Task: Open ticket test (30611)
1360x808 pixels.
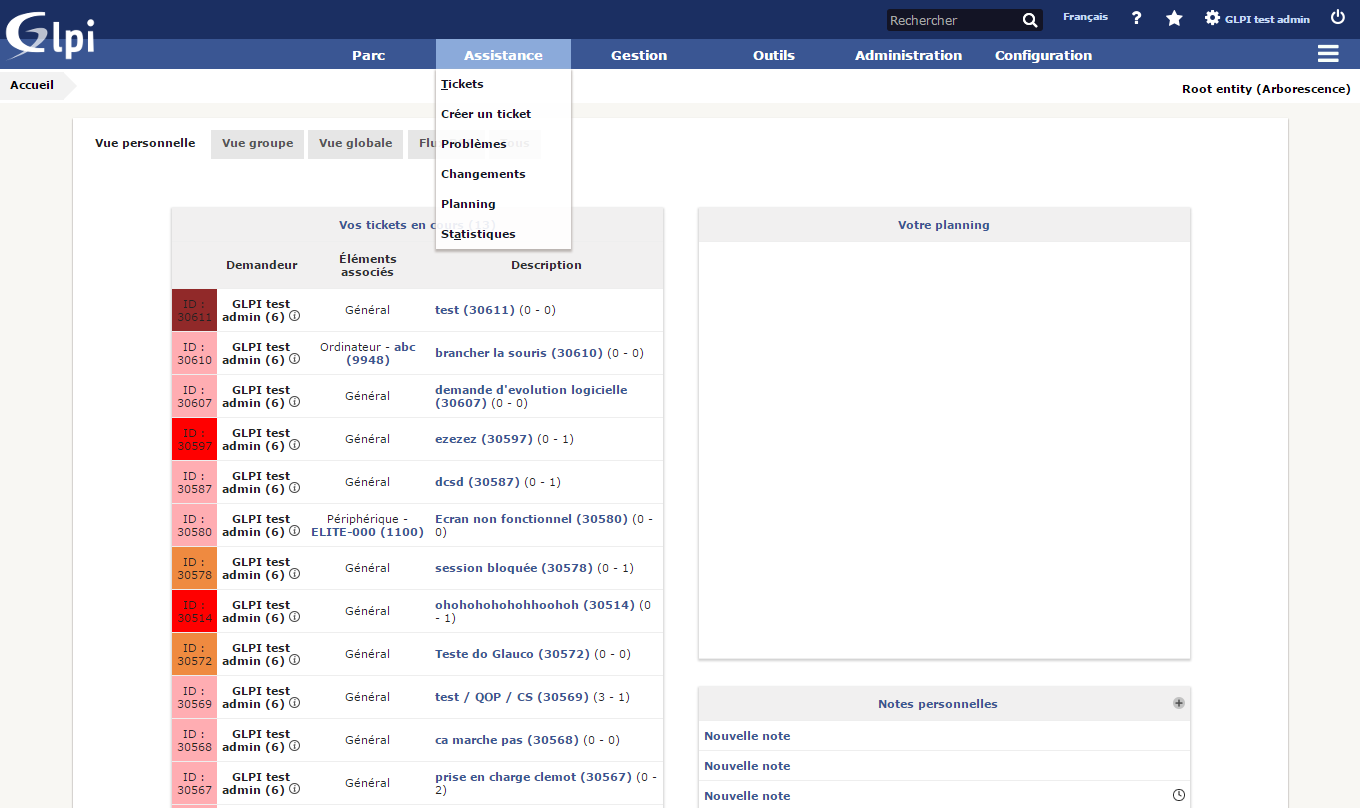Action: 475,310
